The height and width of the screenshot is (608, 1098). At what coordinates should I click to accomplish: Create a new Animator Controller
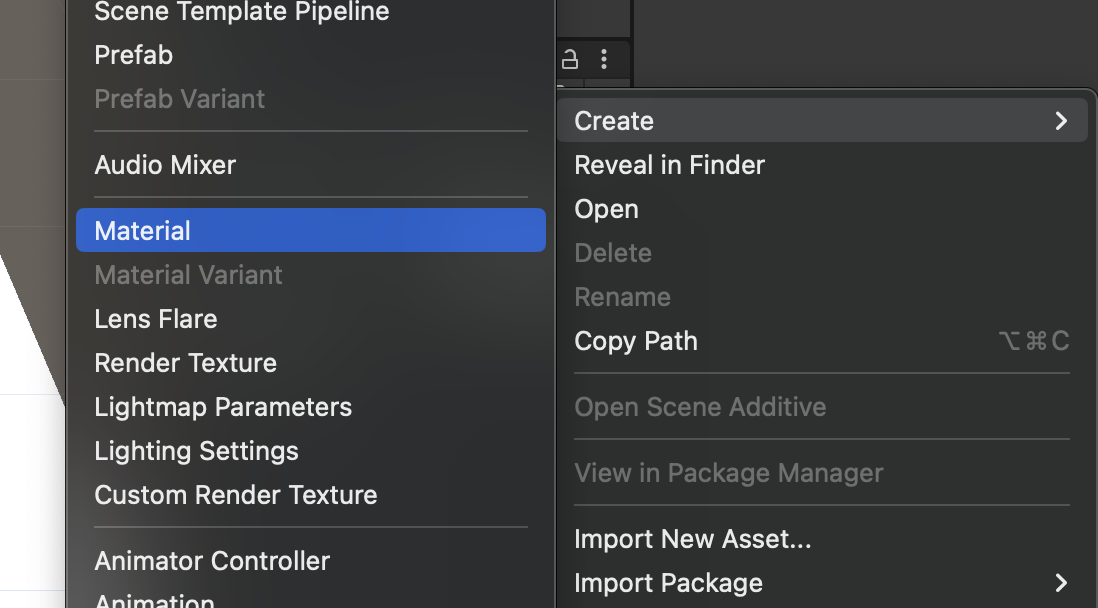212,561
